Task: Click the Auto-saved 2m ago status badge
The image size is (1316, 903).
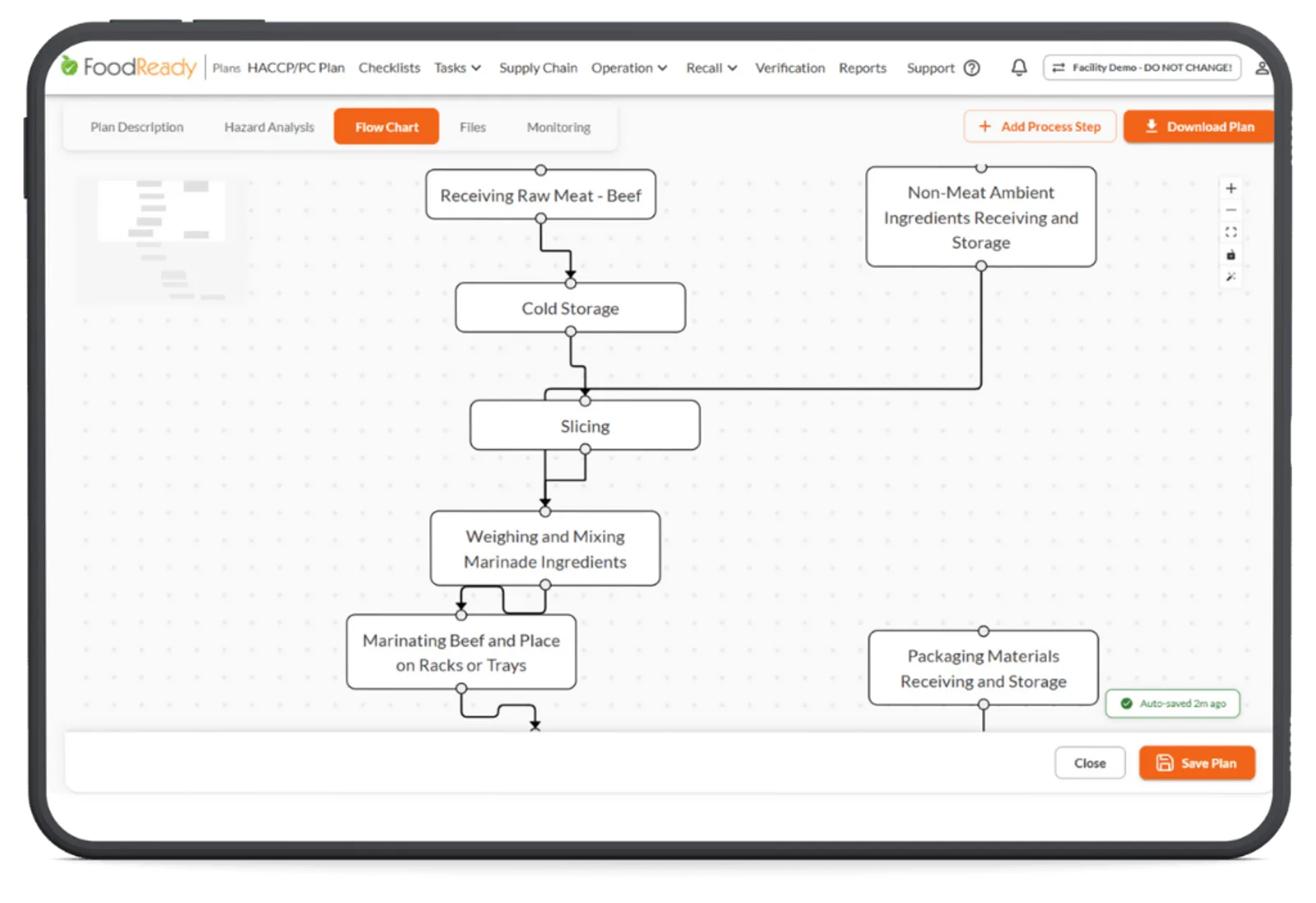Action: pos(1172,703)
